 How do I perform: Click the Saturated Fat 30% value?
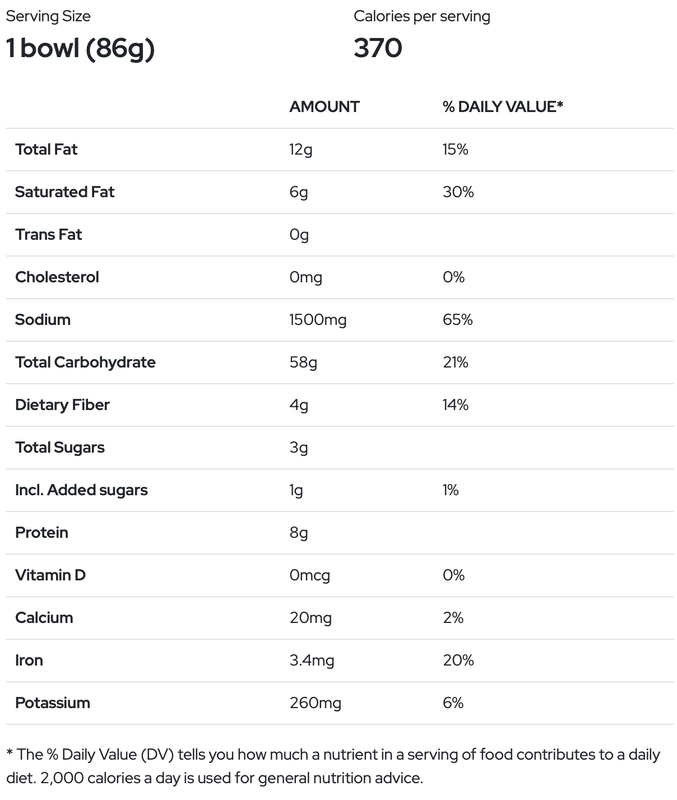click(456, 192)
